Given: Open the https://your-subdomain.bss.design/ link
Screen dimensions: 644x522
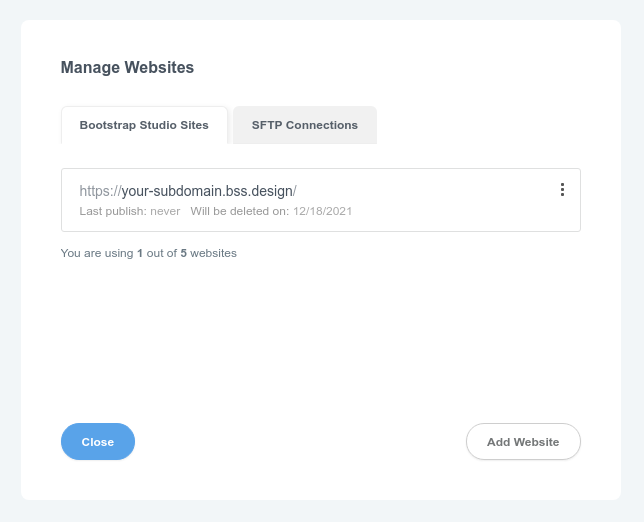Looking at the screenshot, I should pos(188,191).
